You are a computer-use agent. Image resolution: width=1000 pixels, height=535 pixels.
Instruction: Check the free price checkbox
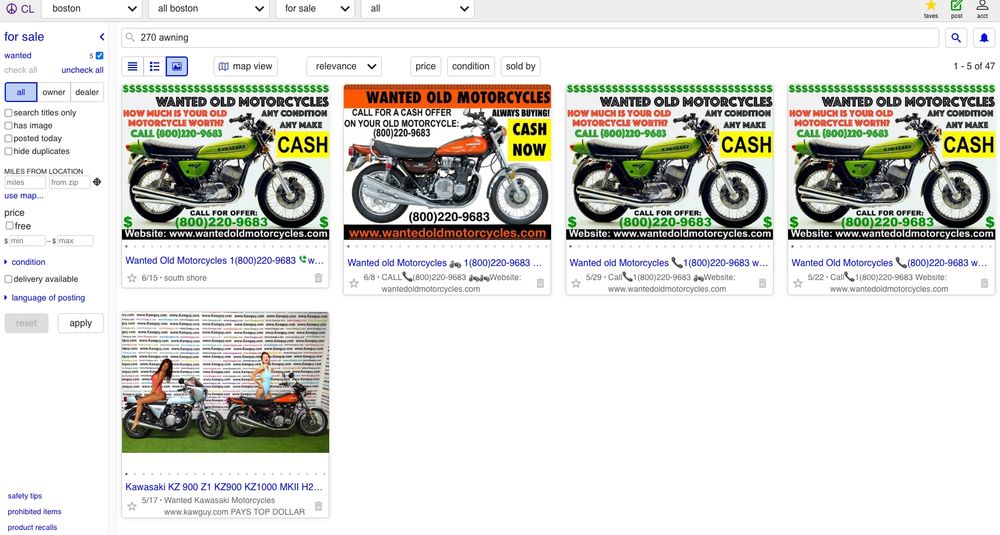(x=10, y=226)
